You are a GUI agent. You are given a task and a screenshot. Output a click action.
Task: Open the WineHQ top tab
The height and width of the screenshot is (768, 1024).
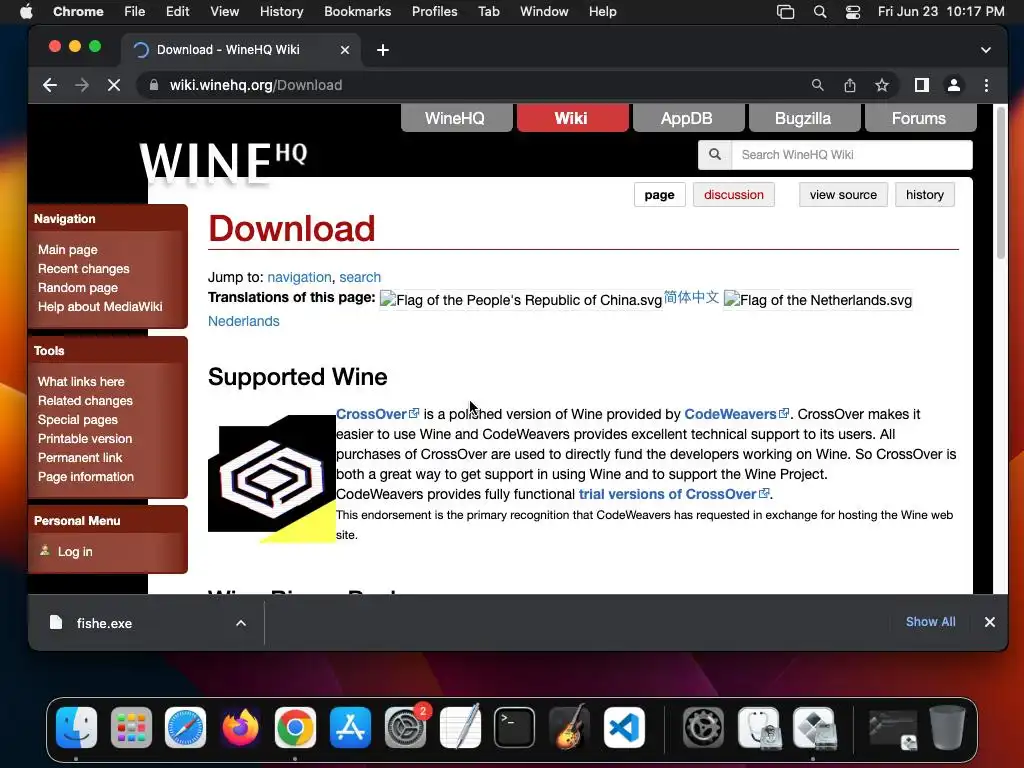(x=456, y=118)
